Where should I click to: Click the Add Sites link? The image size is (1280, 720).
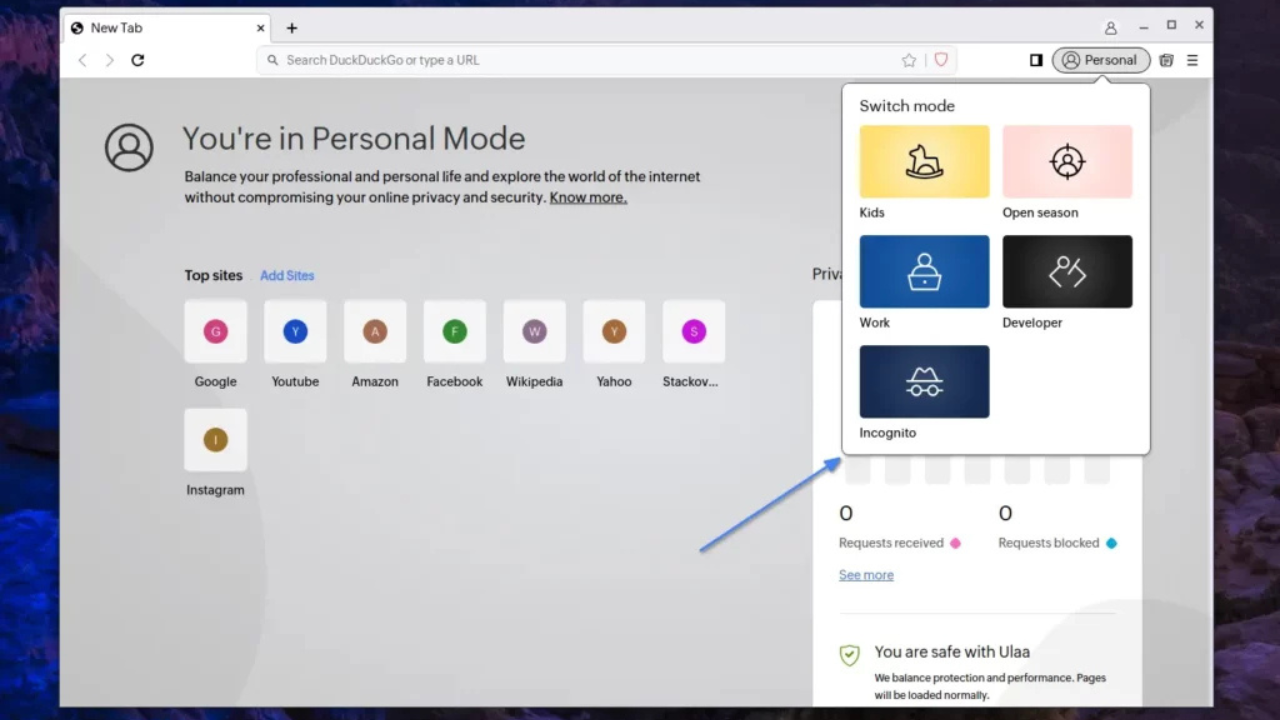point(287,275)
